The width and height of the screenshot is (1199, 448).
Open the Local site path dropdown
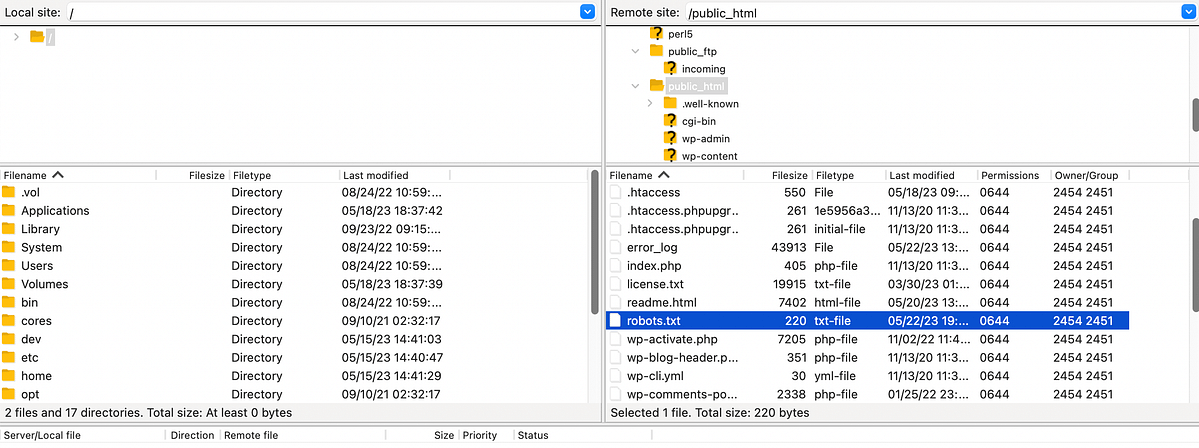click(x=587, y=12)
